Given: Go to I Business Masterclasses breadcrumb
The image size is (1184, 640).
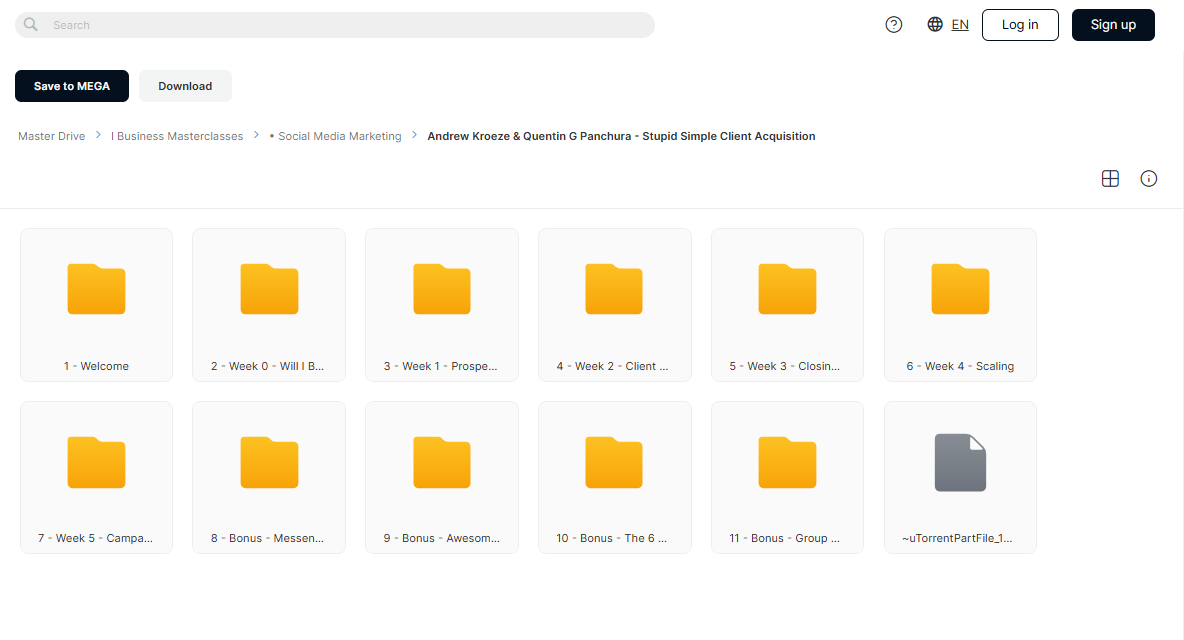Looking at the screenshot, I should pos(177,137).
